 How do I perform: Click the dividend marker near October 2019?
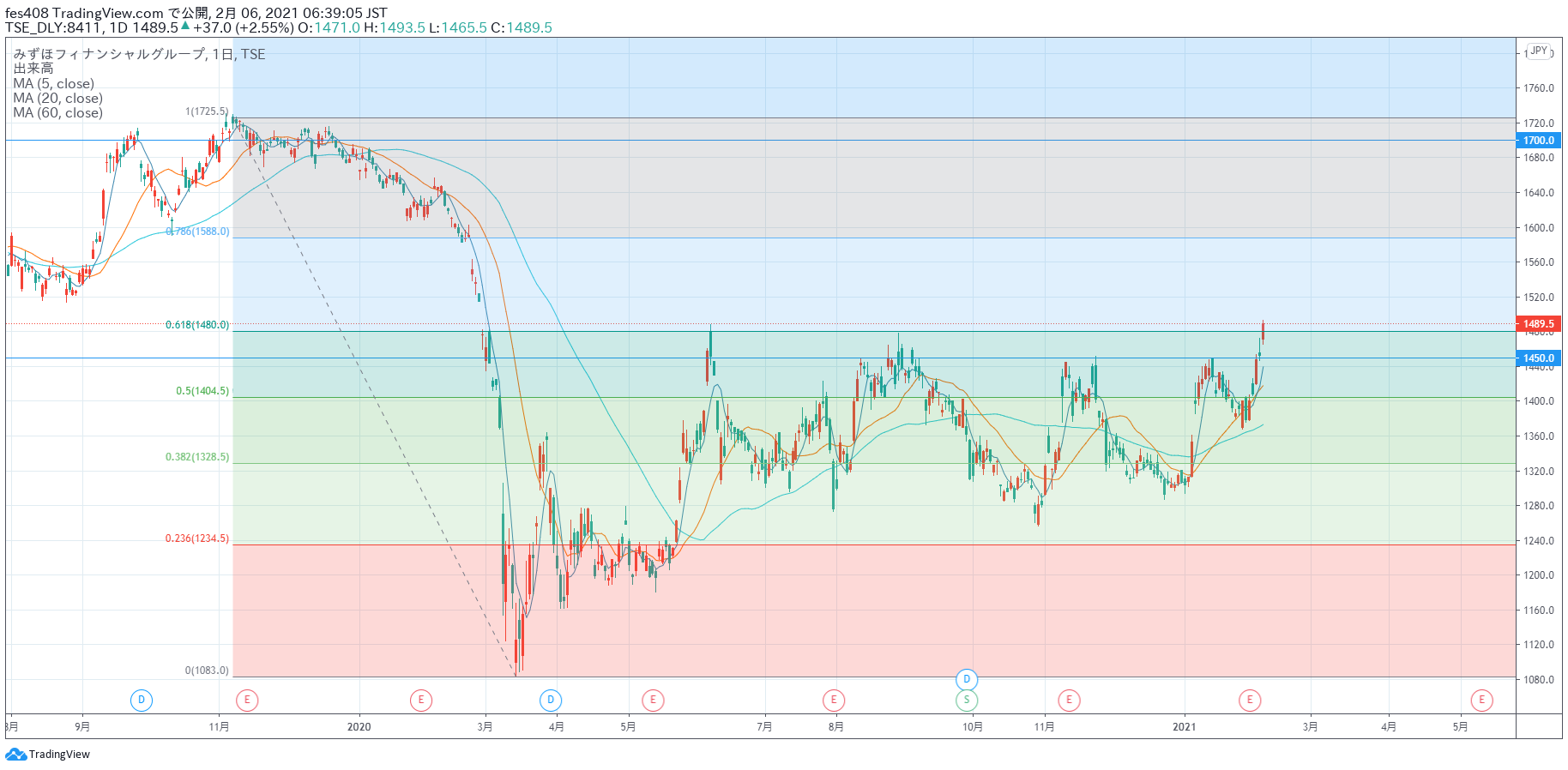142,700
